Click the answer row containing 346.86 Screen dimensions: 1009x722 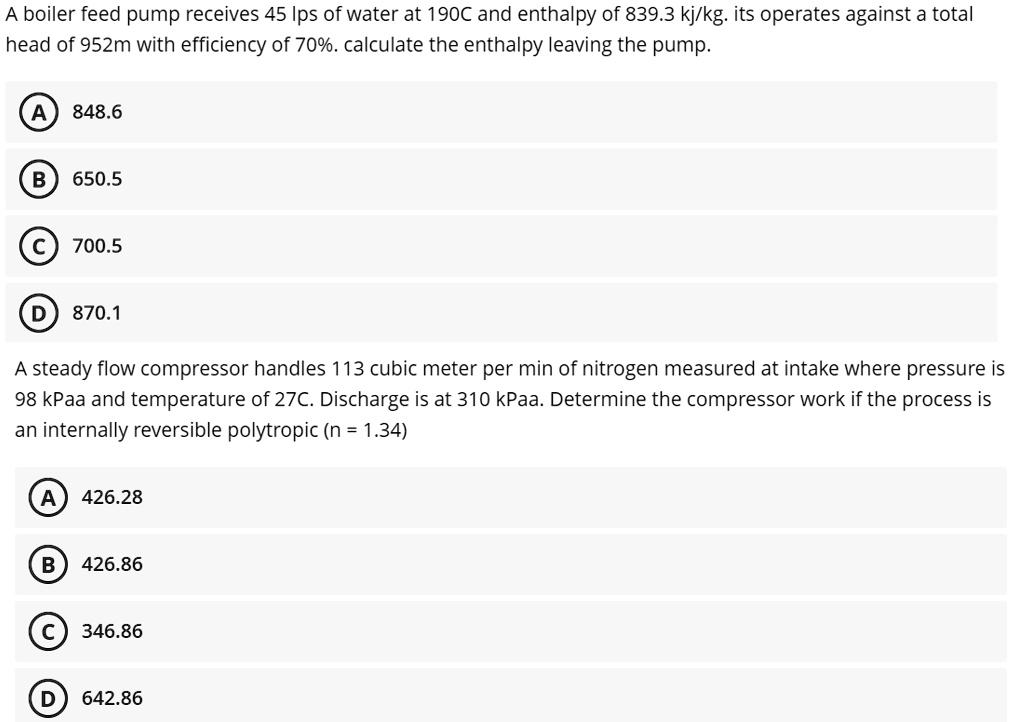point(500,631)
